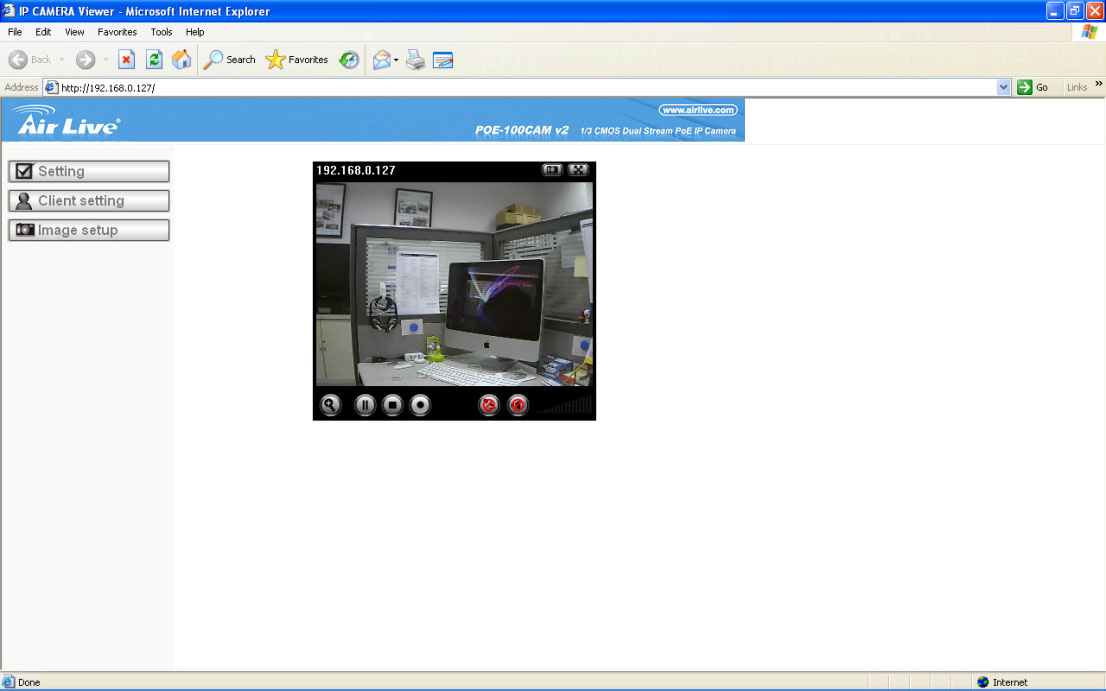Viewport: 1106px width, 691px height.
Task: Open the Client setting page
Action: tap(89, 201)
